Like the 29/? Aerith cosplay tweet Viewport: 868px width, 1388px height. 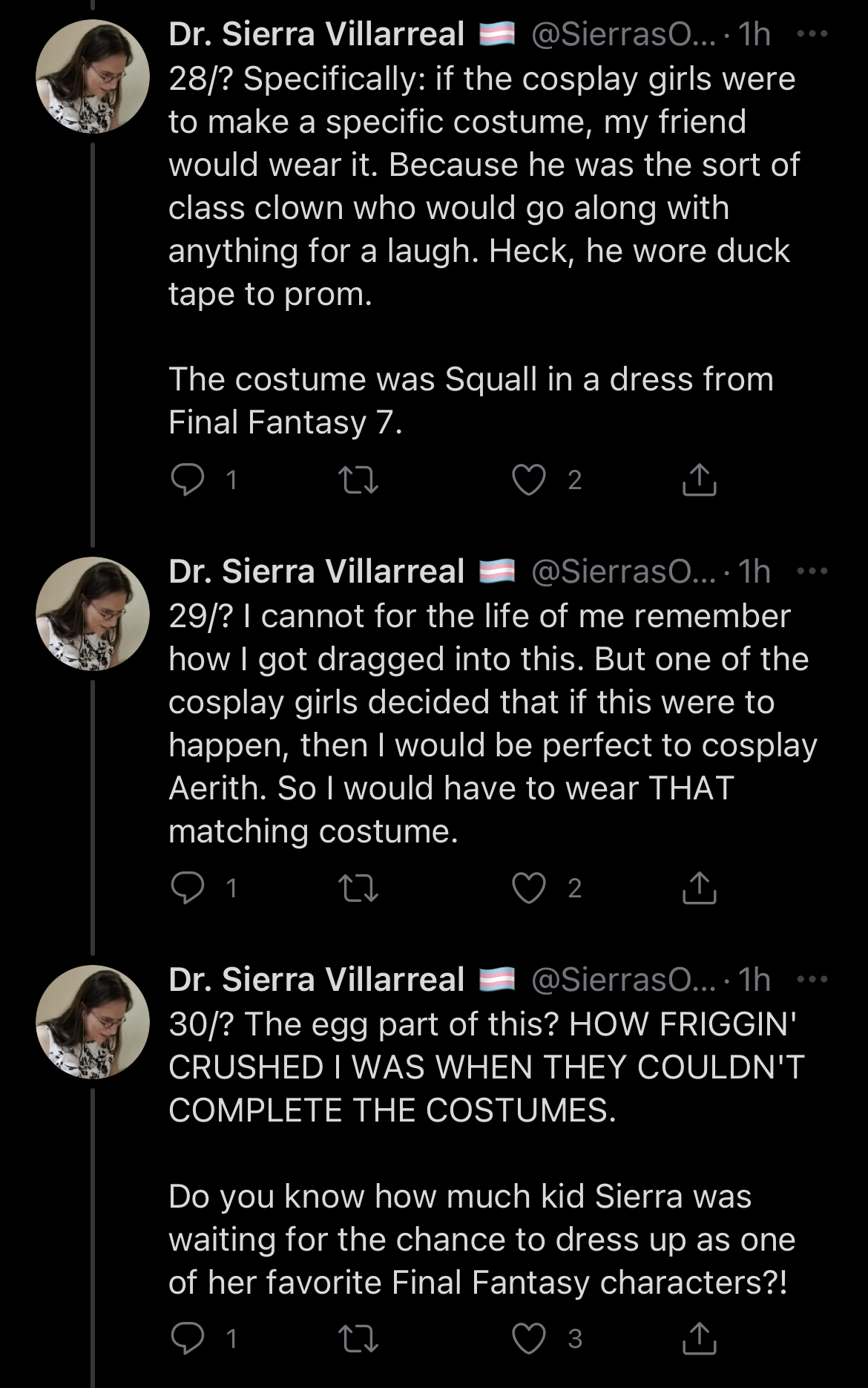[x=529, y=888]
